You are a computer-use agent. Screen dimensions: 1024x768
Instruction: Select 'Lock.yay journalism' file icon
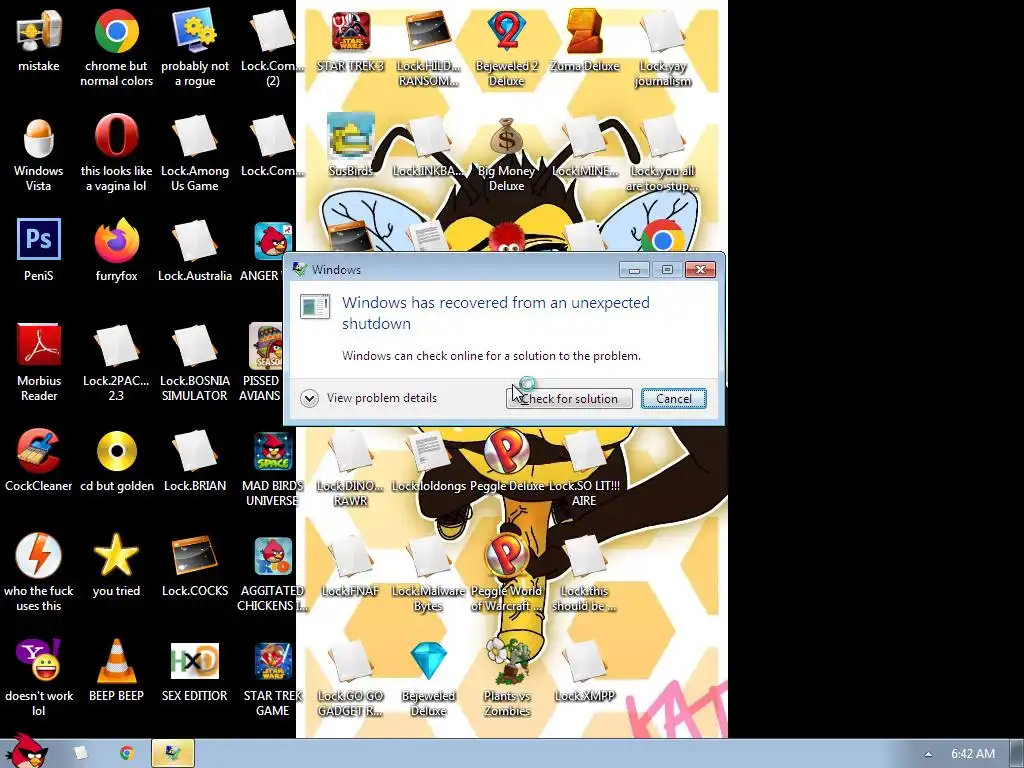[x=662, y=31]
